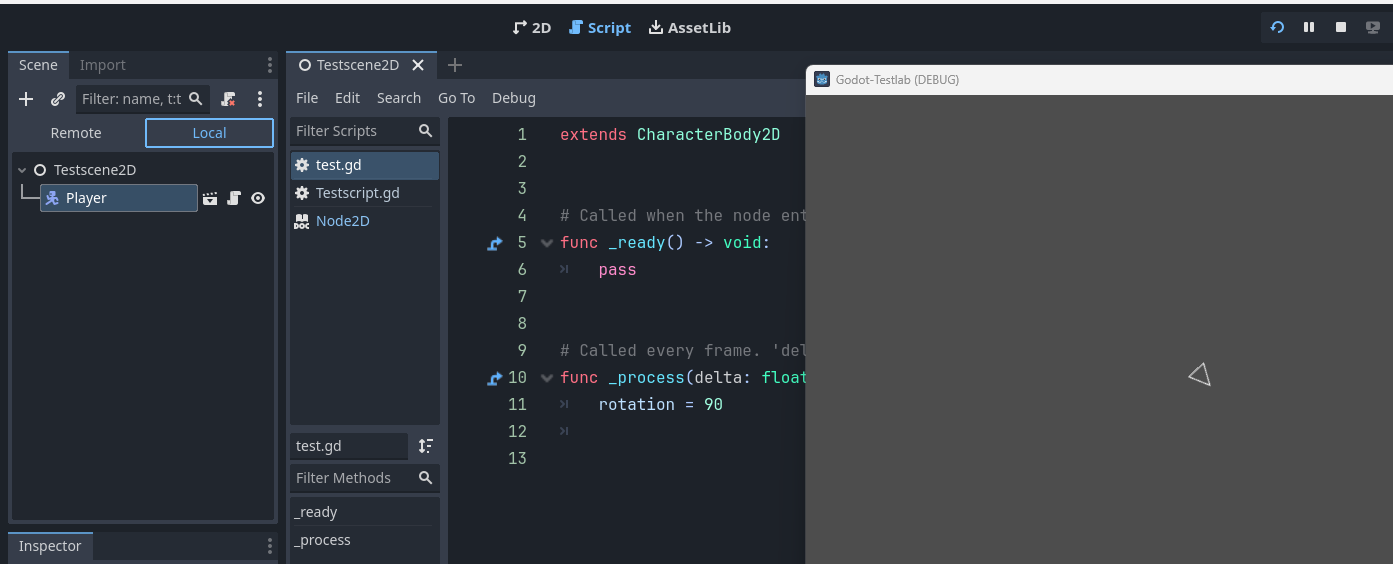Click the Filter Scripts search field

coord(364,131)
